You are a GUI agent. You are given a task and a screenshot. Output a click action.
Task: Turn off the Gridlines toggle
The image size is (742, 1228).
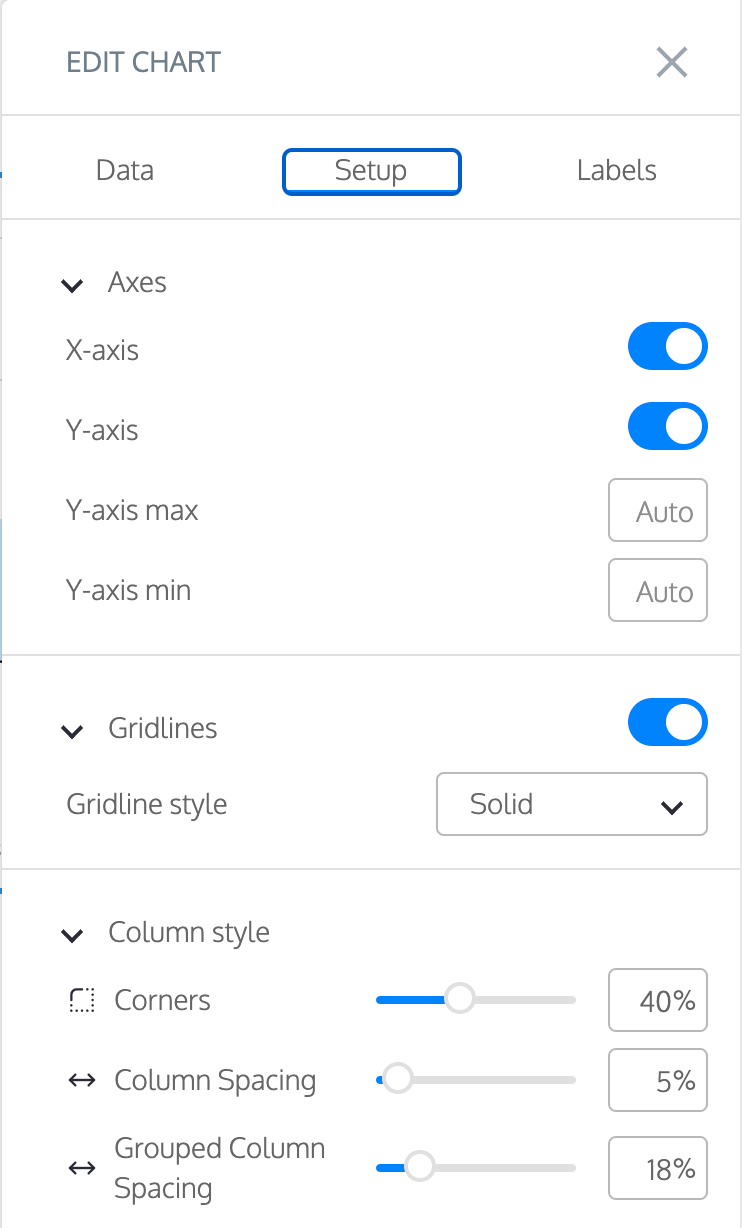point(668,723)
